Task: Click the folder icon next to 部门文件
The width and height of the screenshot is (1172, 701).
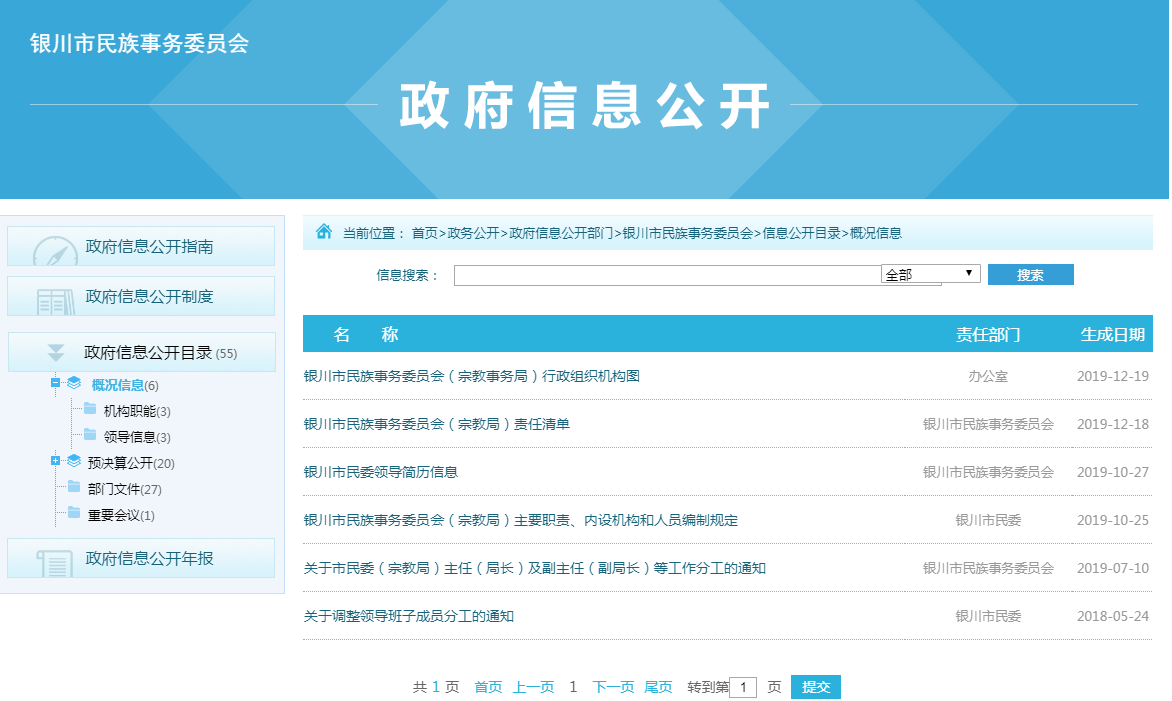Action: [74, 487]
